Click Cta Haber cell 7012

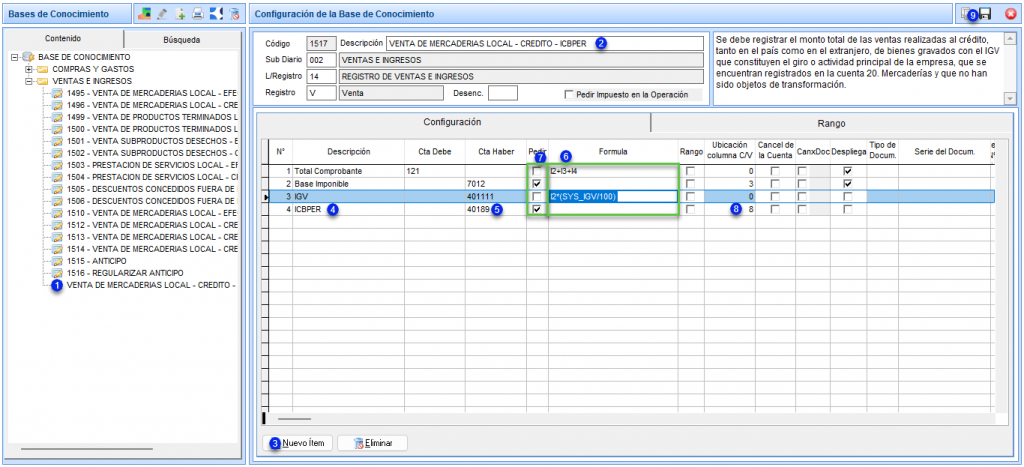coord(494,184)
